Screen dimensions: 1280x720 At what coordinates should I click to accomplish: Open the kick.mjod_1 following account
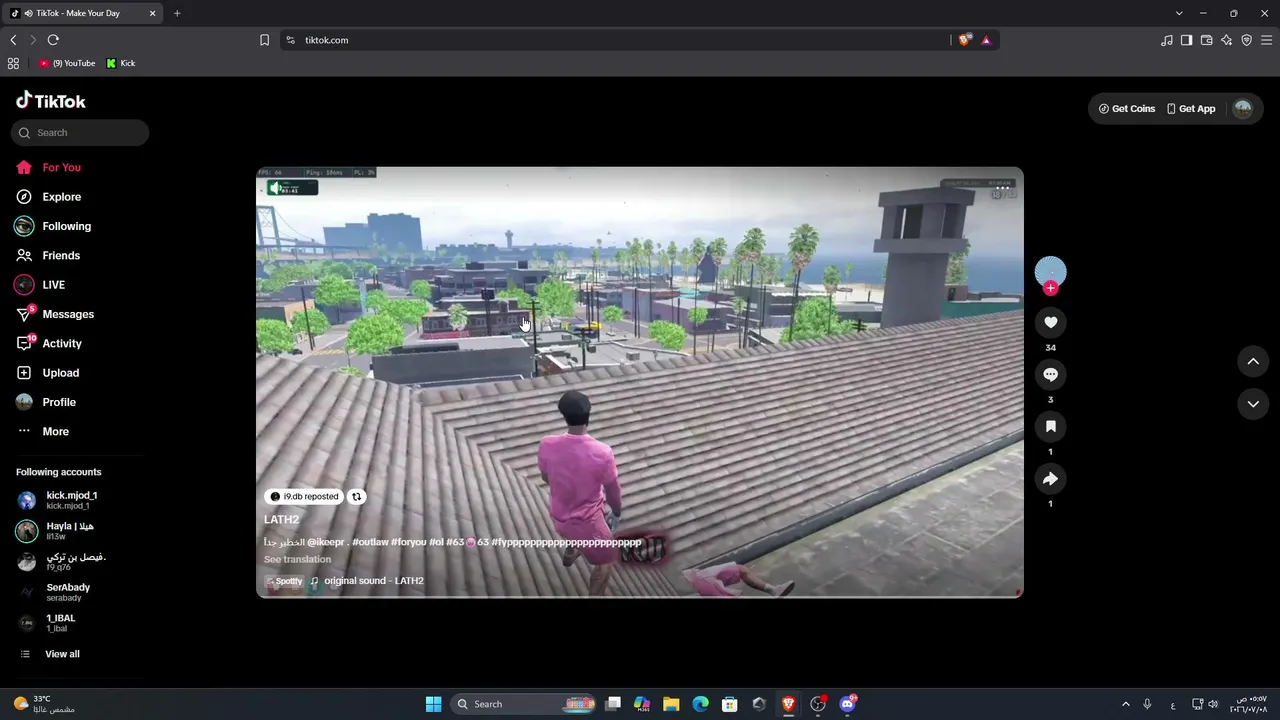coord(60,500)
